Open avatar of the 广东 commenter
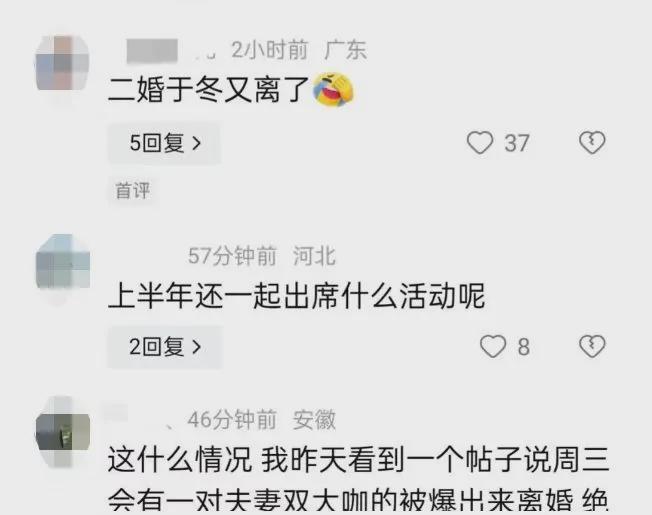This screenshot has height=515, width=652. tap(62, 63)
